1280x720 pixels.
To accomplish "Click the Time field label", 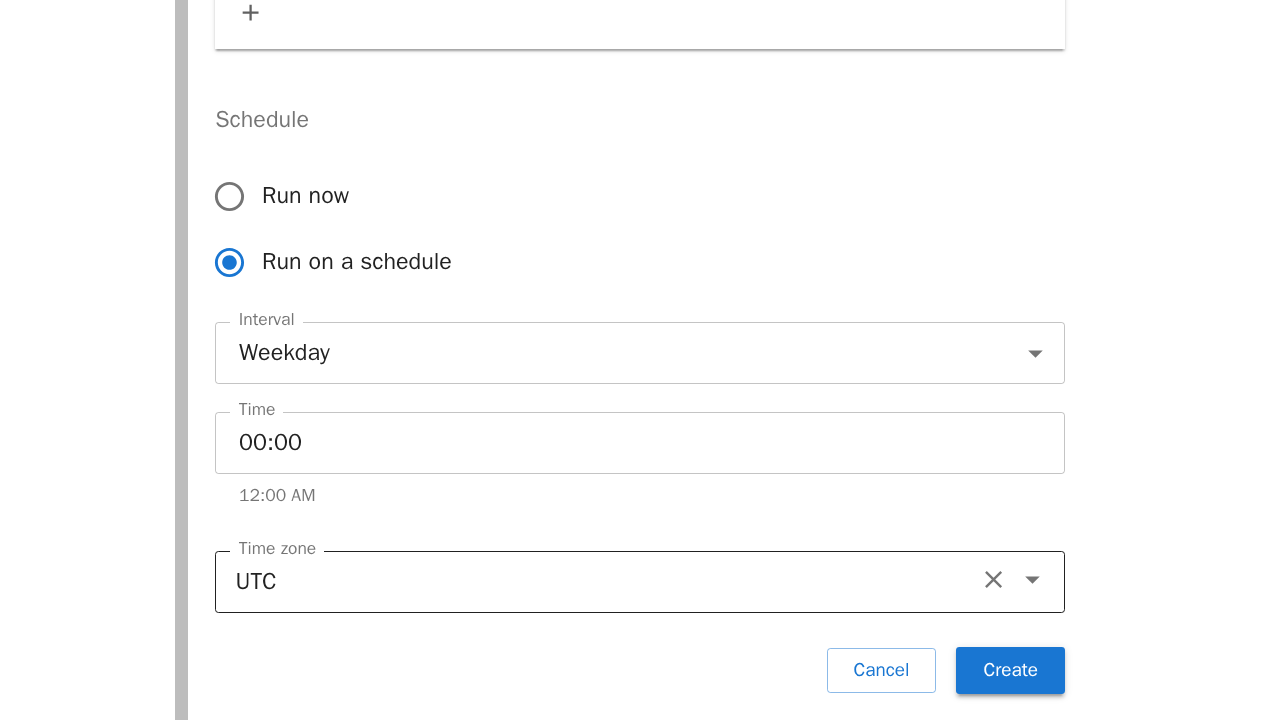I will (x=256, y=410).
